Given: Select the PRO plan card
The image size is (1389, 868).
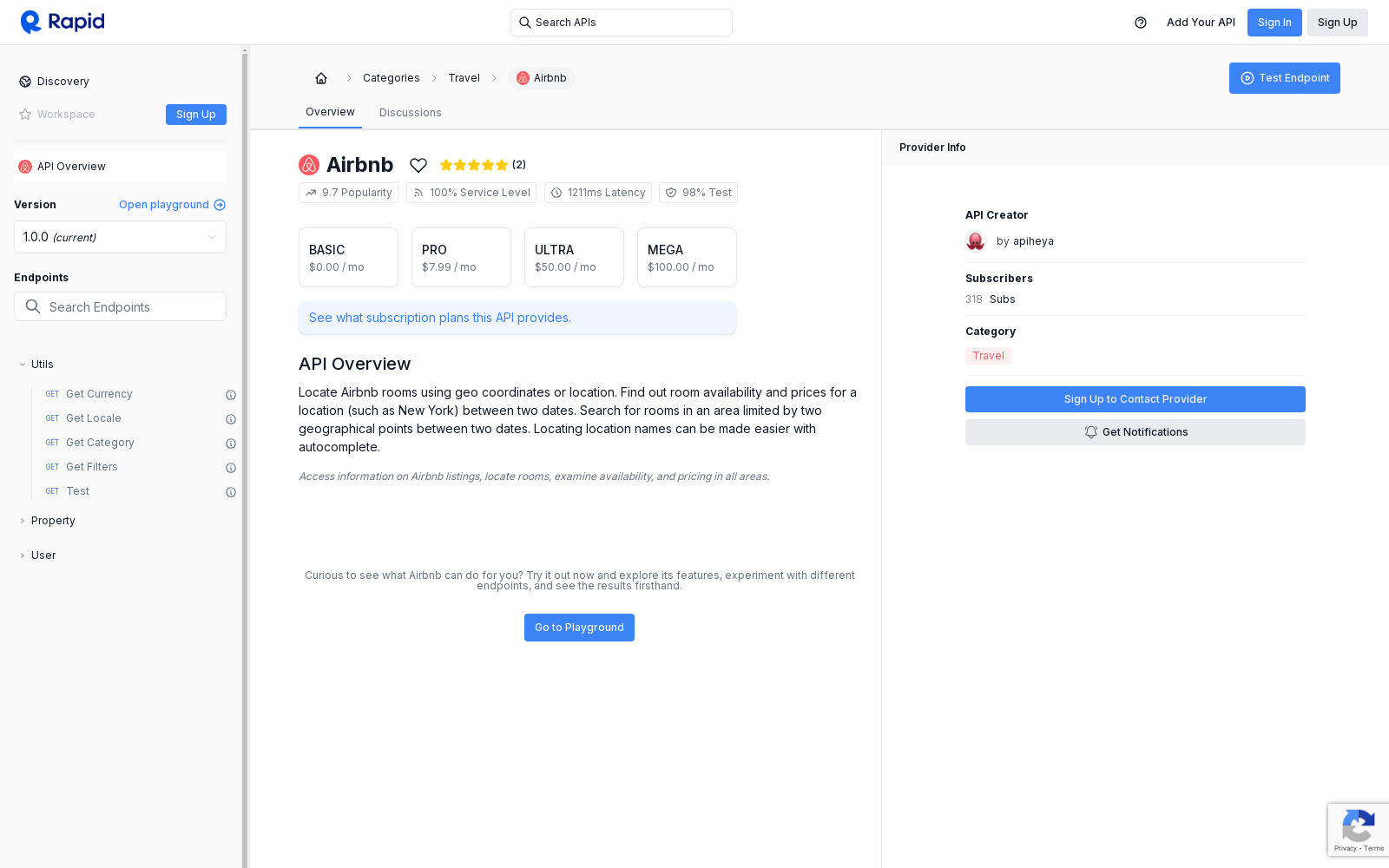Looking at the screenshot, I should [x=461, y=258].
